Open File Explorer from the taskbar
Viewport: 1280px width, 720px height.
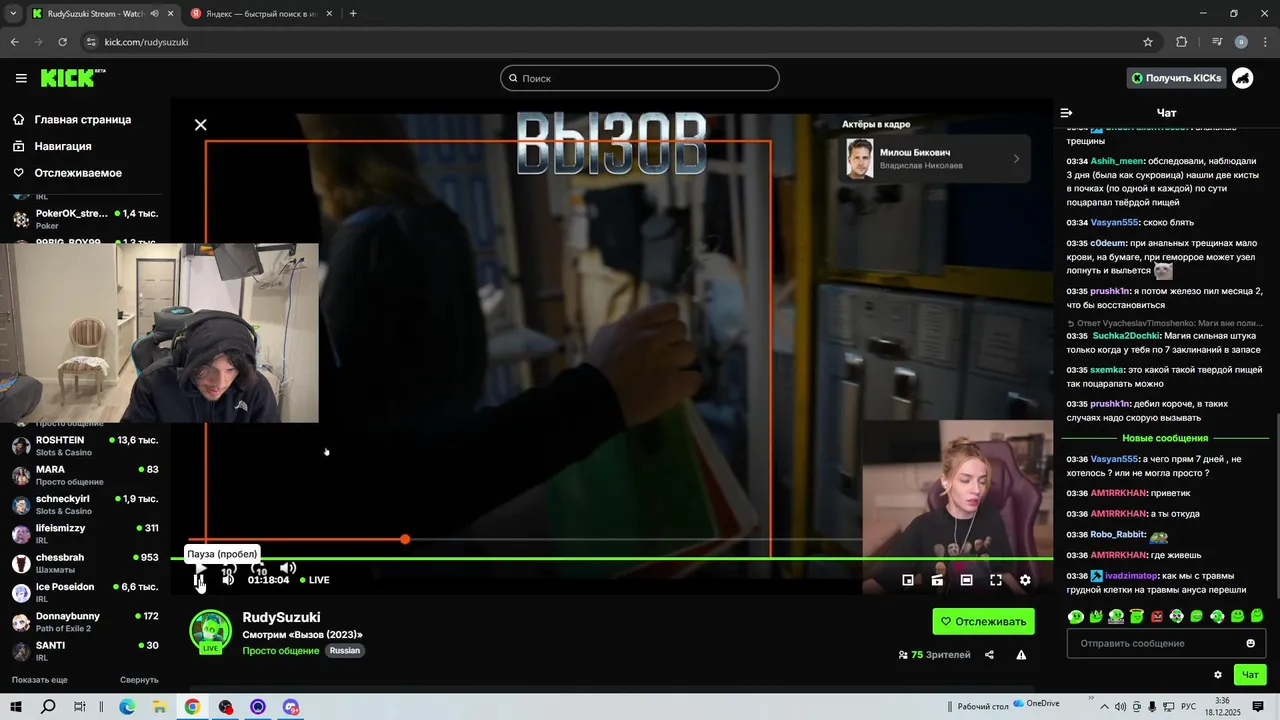click(159, 707)
